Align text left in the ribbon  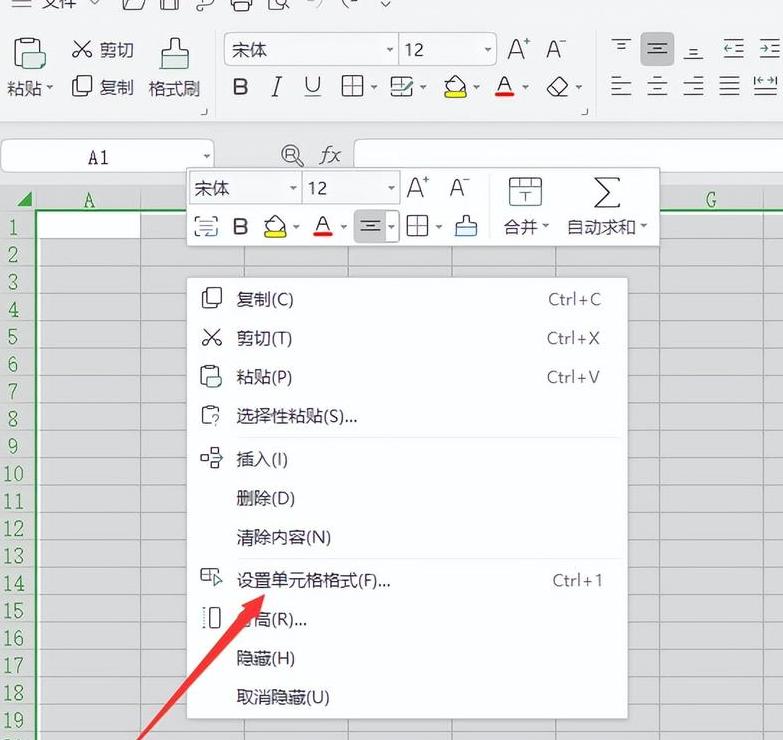click(621, 86)
